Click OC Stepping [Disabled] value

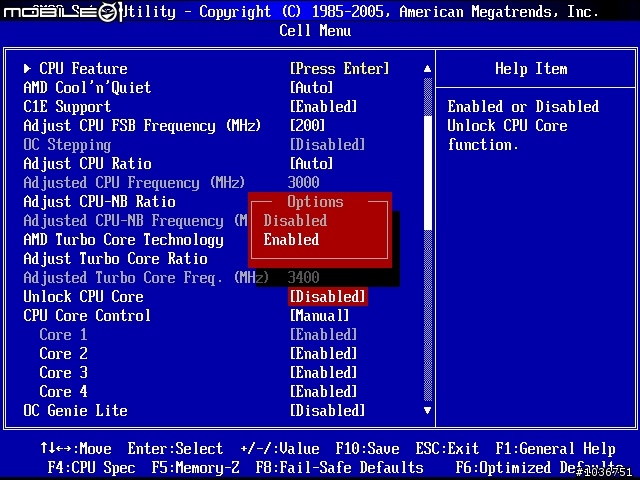pyautogui.click(x=327, y=144)
